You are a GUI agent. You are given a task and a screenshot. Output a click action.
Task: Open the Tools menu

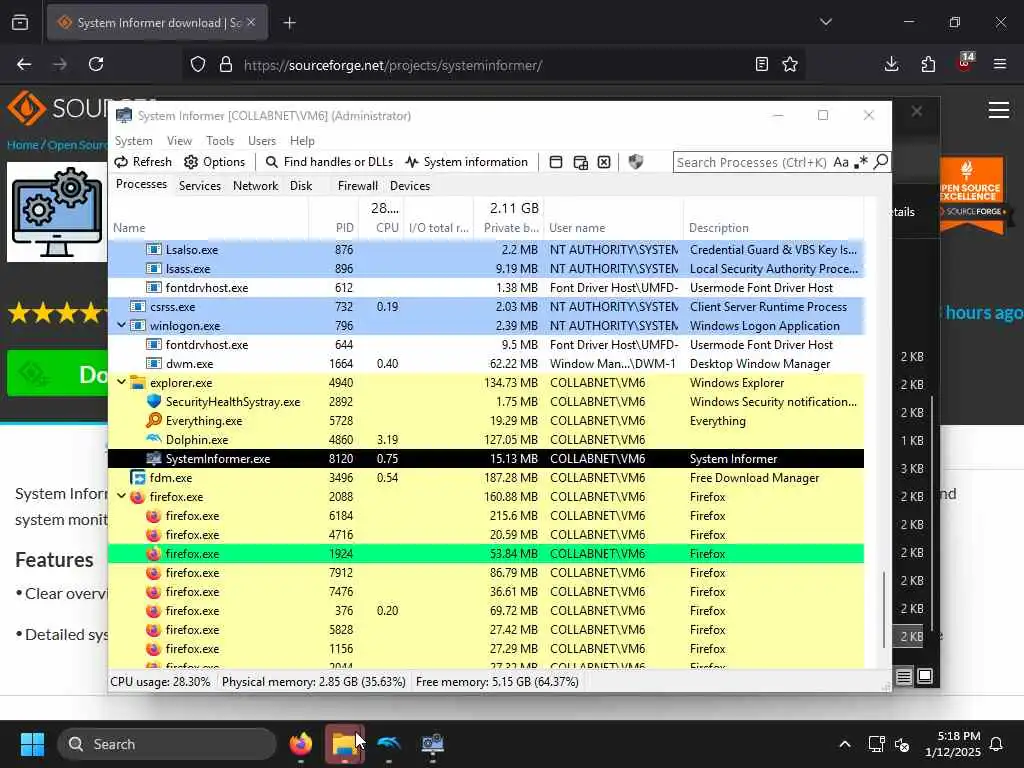(220, 141)
